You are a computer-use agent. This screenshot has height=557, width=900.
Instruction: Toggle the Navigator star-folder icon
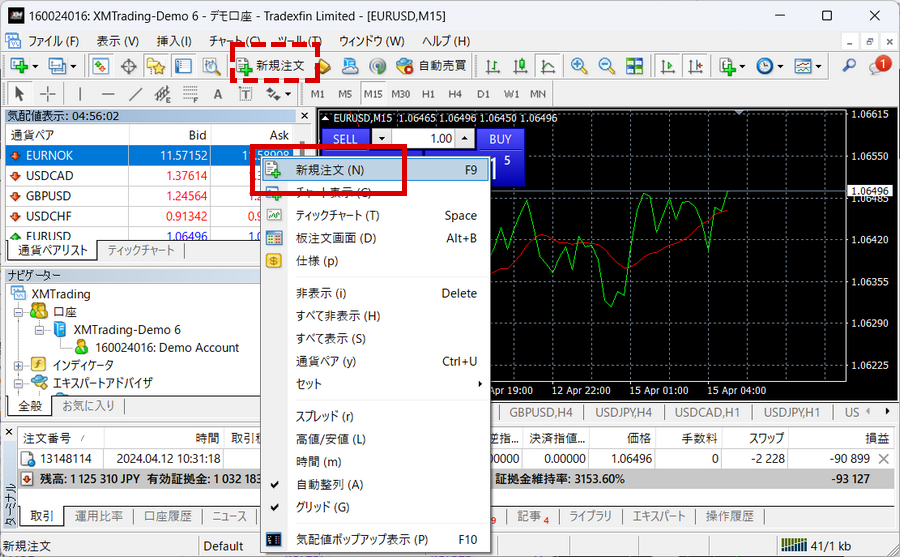pos(156,66)
